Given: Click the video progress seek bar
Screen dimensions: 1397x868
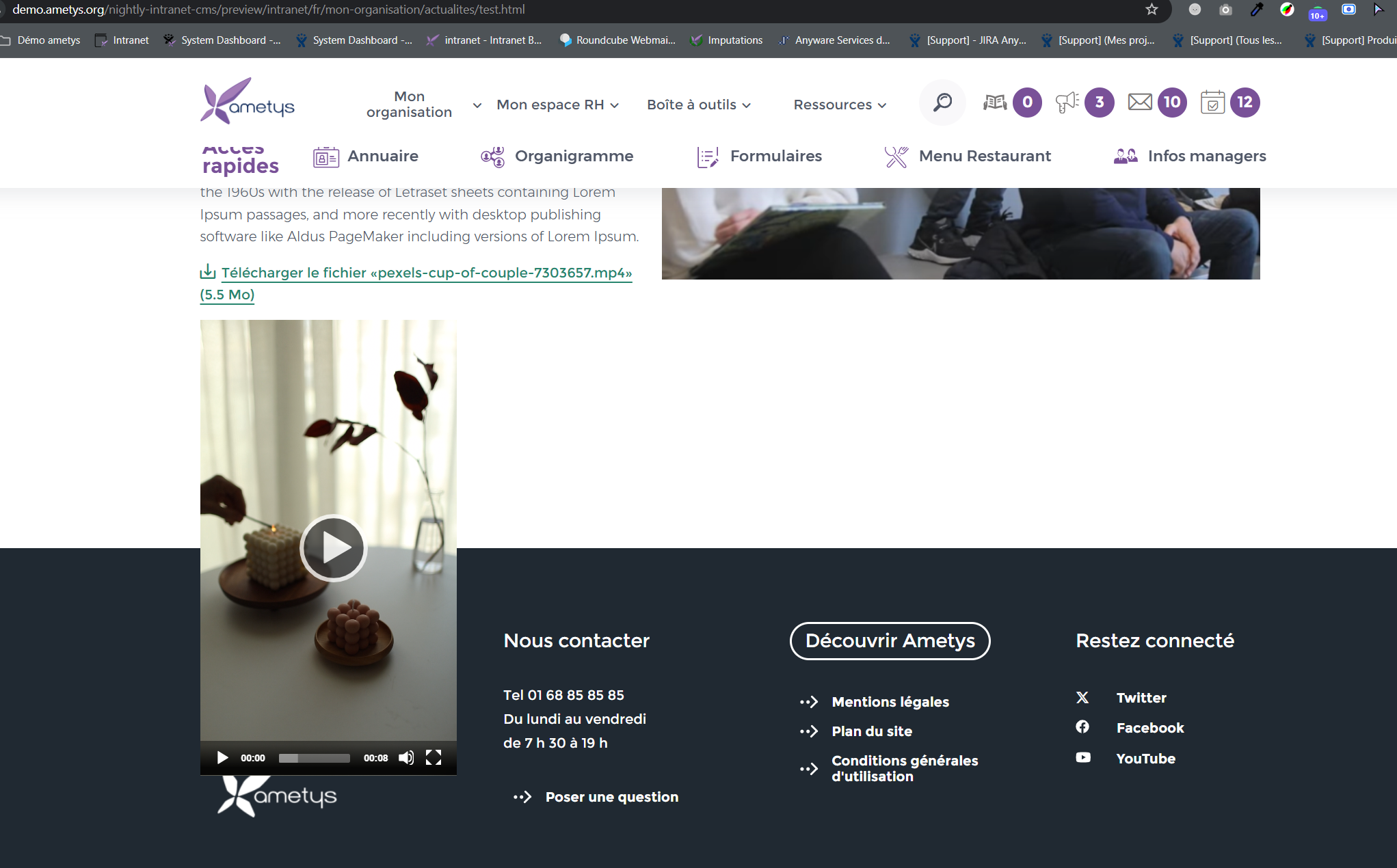Looking at the screenshot, I should coord(315,758).
